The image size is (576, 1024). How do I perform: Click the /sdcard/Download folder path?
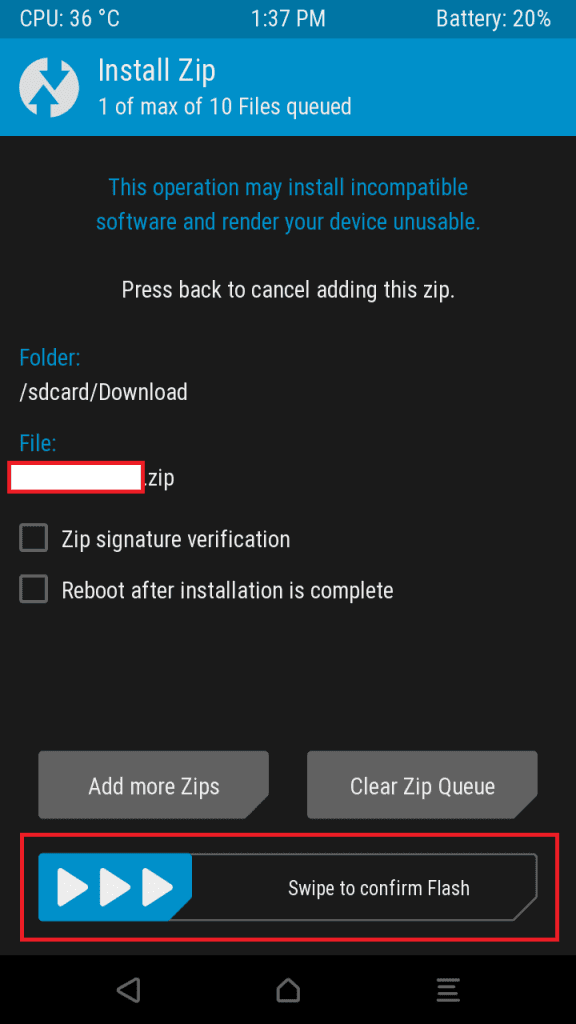point(103,392)
